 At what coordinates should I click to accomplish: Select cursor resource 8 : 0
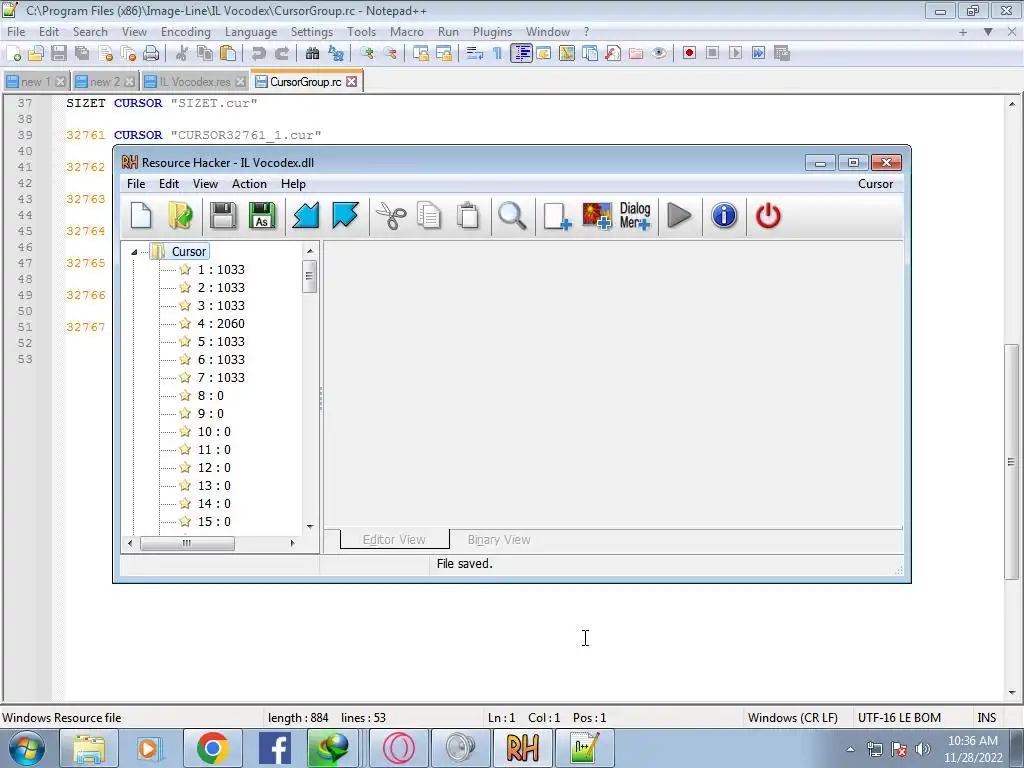click(x=210, y=396)
